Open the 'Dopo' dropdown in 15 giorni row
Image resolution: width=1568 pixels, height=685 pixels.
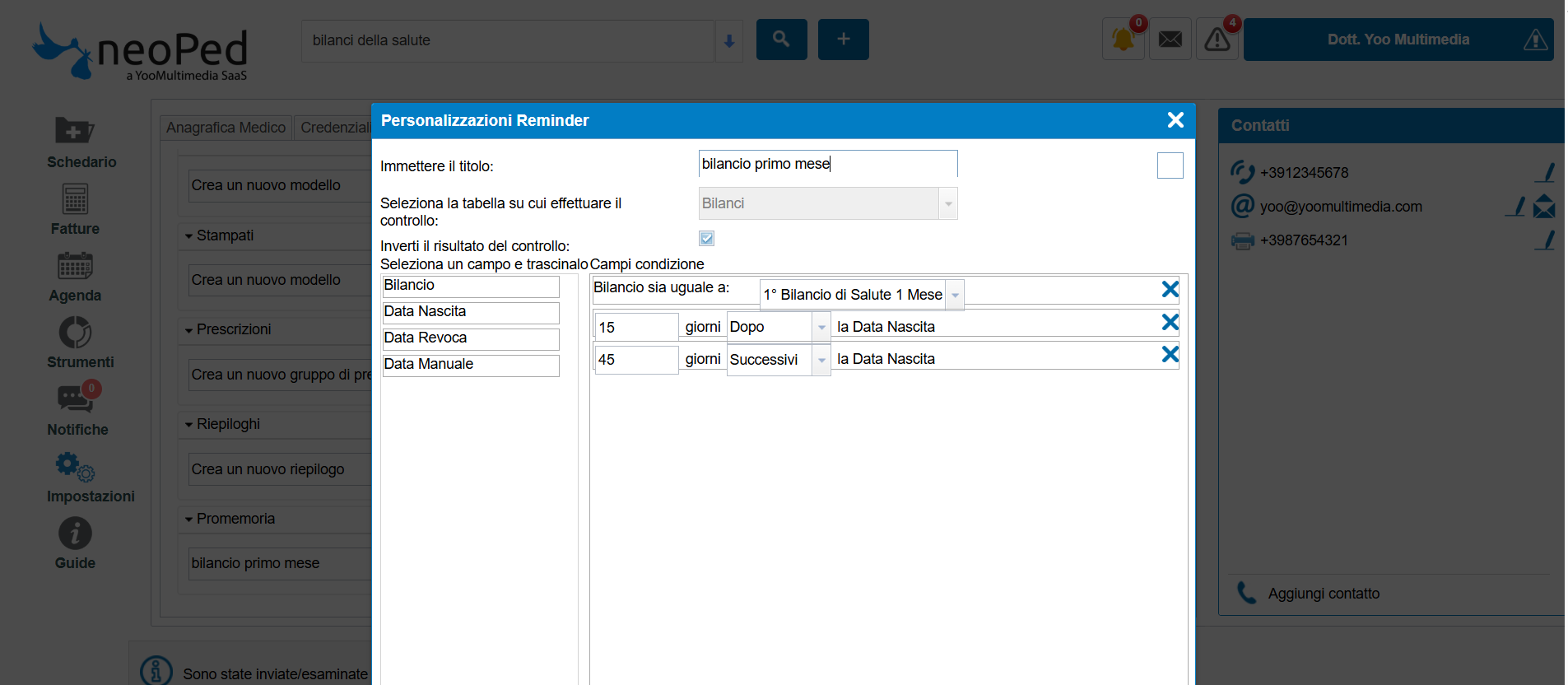(x=821, y=328)
